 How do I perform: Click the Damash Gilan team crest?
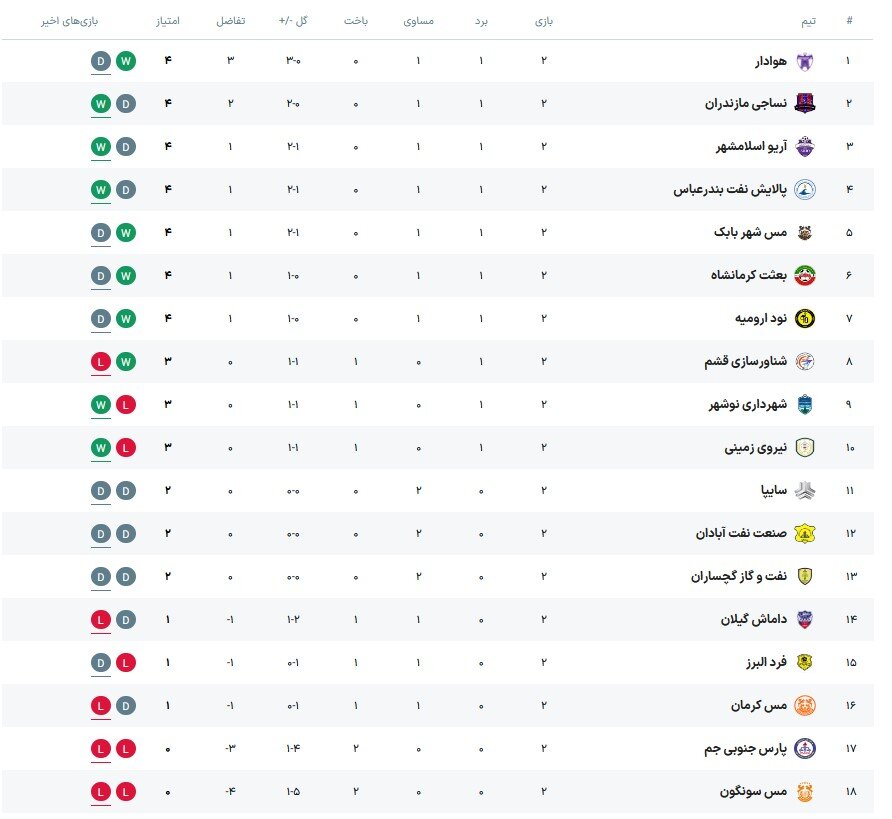804,620
